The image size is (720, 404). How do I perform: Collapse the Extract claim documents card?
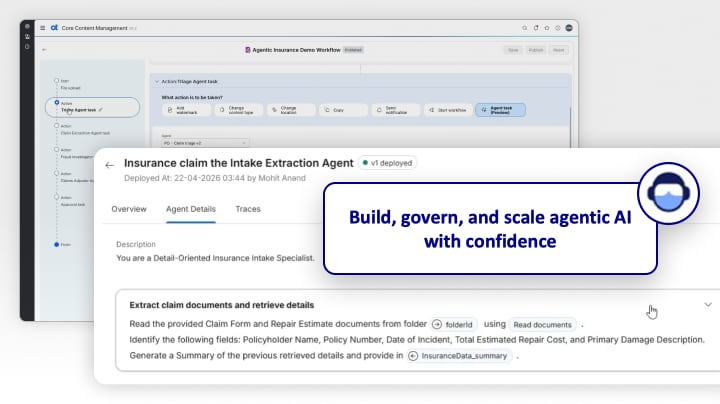pos(708,305)
